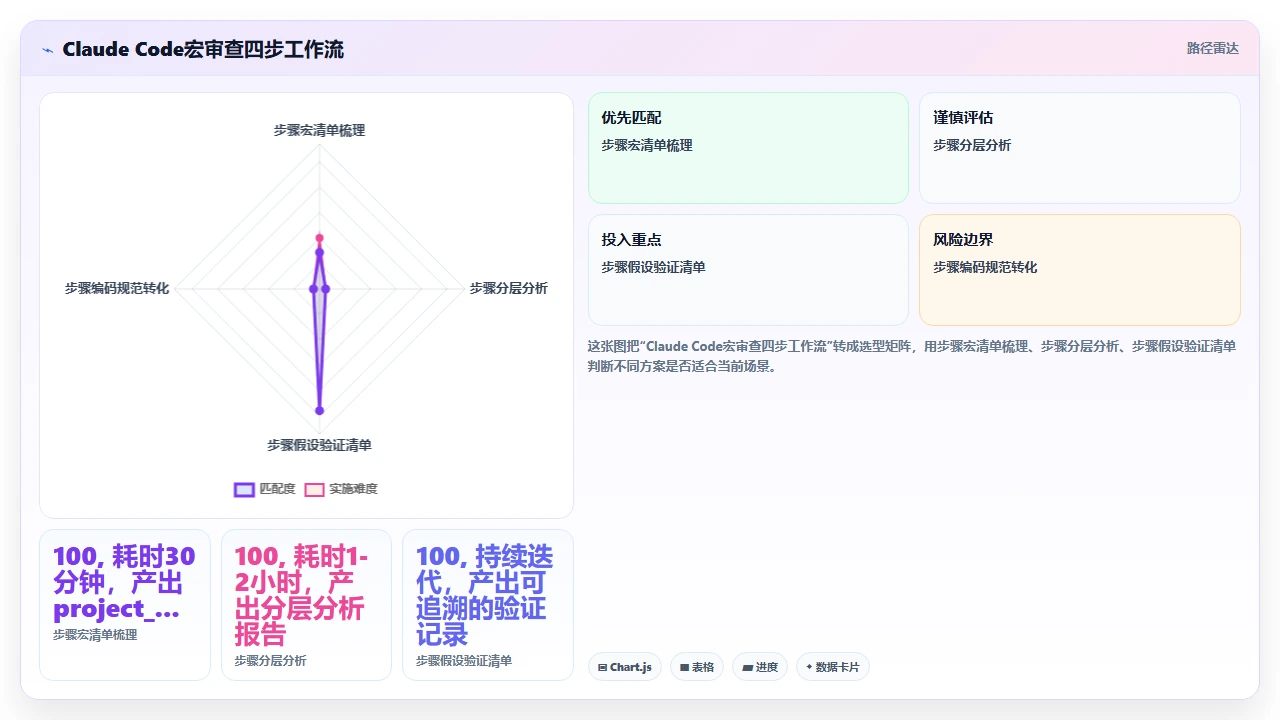
Task: Toggle the 实施难度 legend entry
Action: [341, 489]
